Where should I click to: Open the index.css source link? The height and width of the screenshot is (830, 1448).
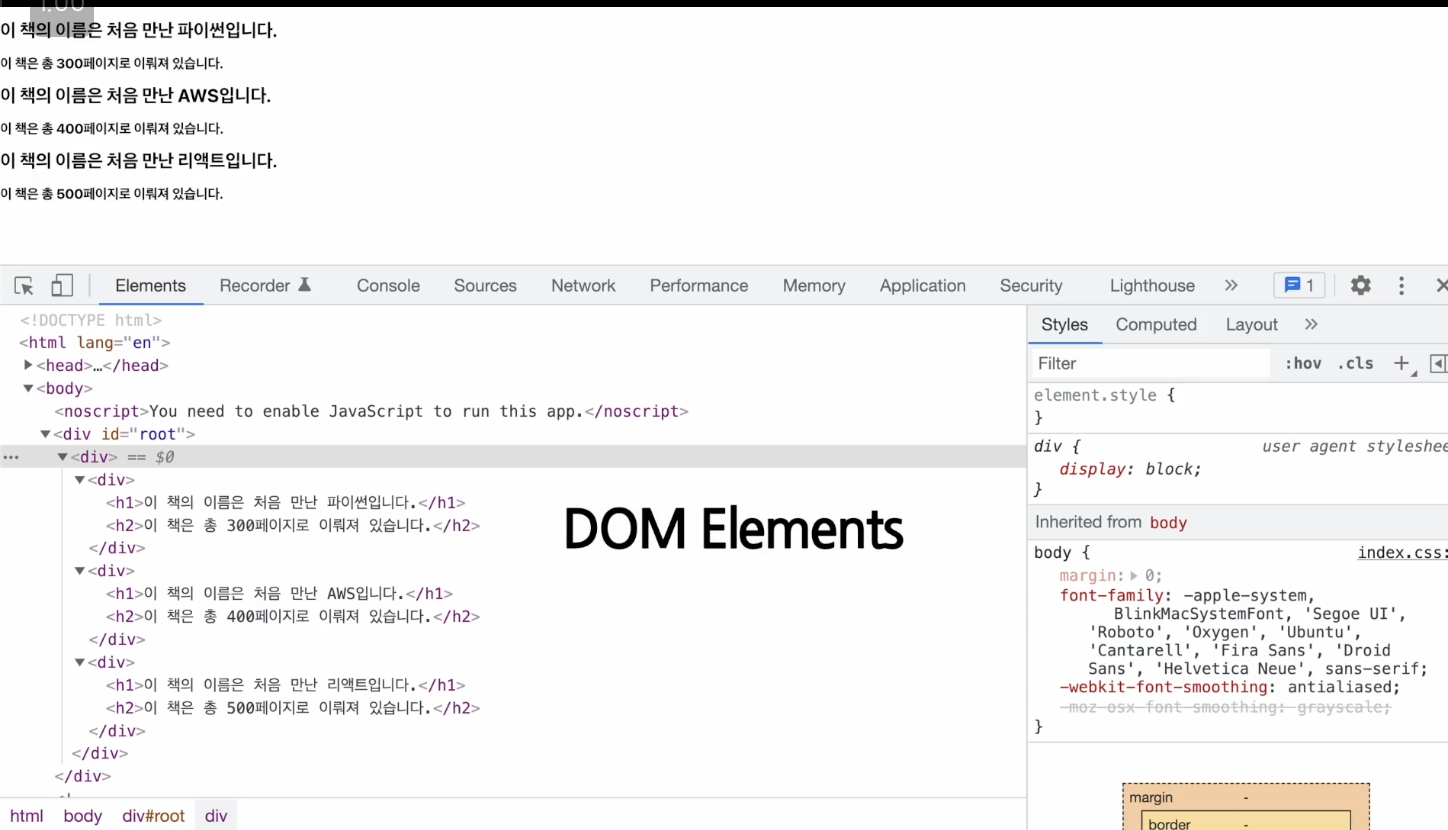point(1402,553)
